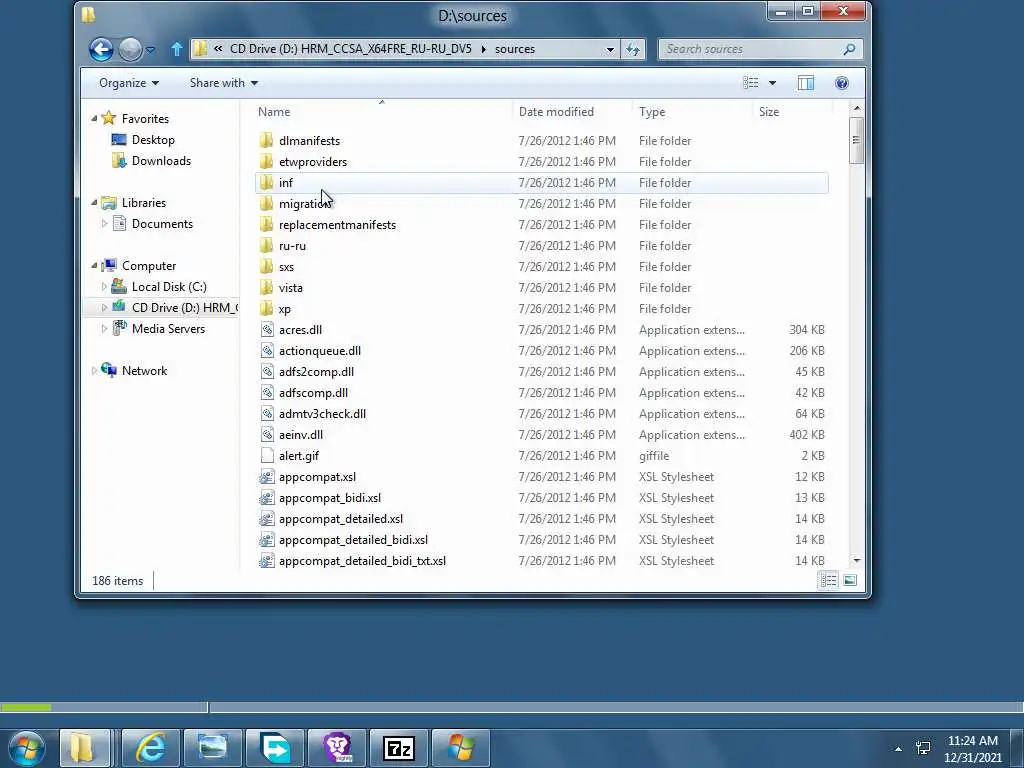Open the view options dropdown arrow
This screenshot has height=768, width=1024.
pyautogui.click(x=773, y=83)
